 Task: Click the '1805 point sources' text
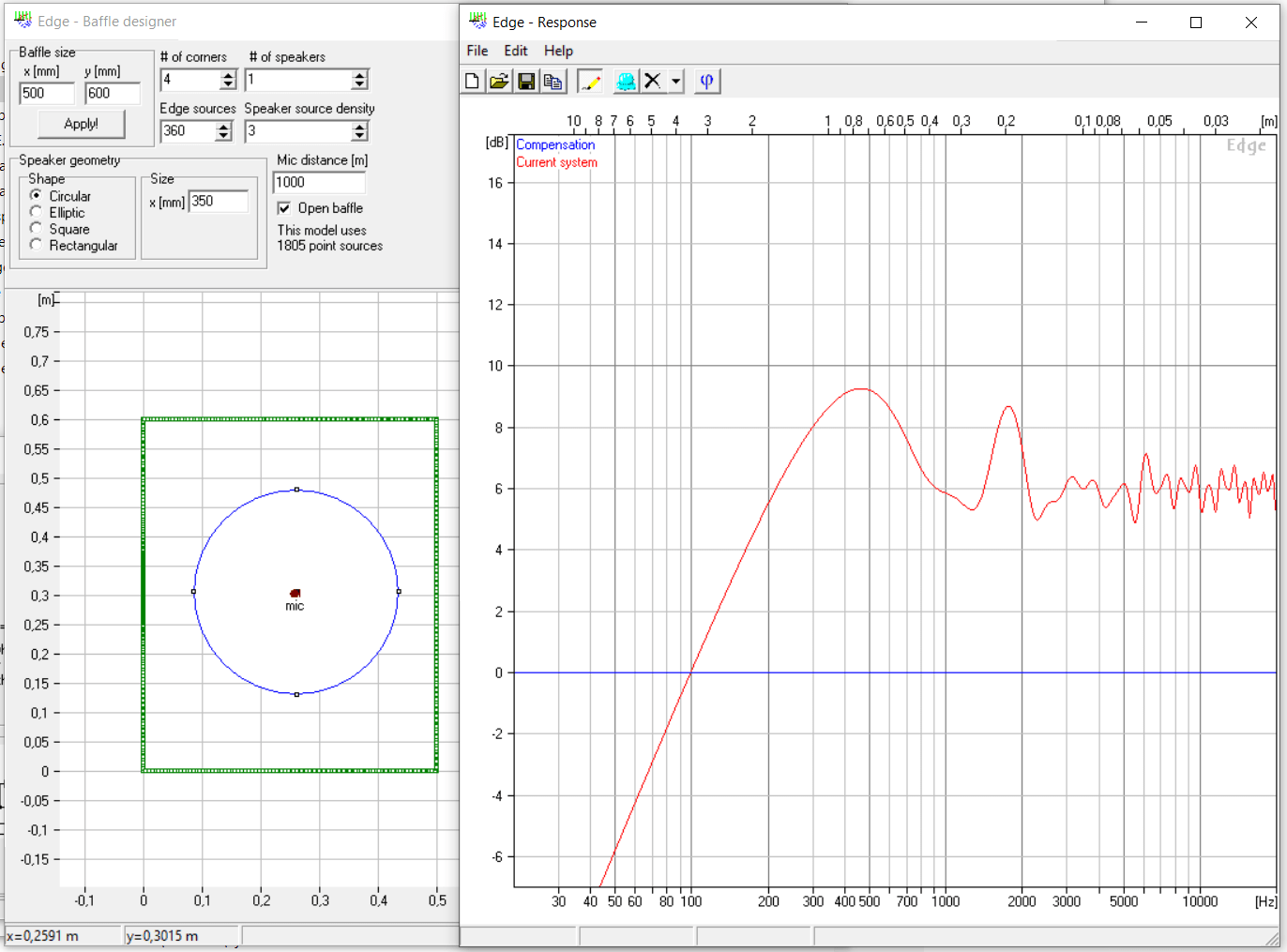click(x=330, y=246)
